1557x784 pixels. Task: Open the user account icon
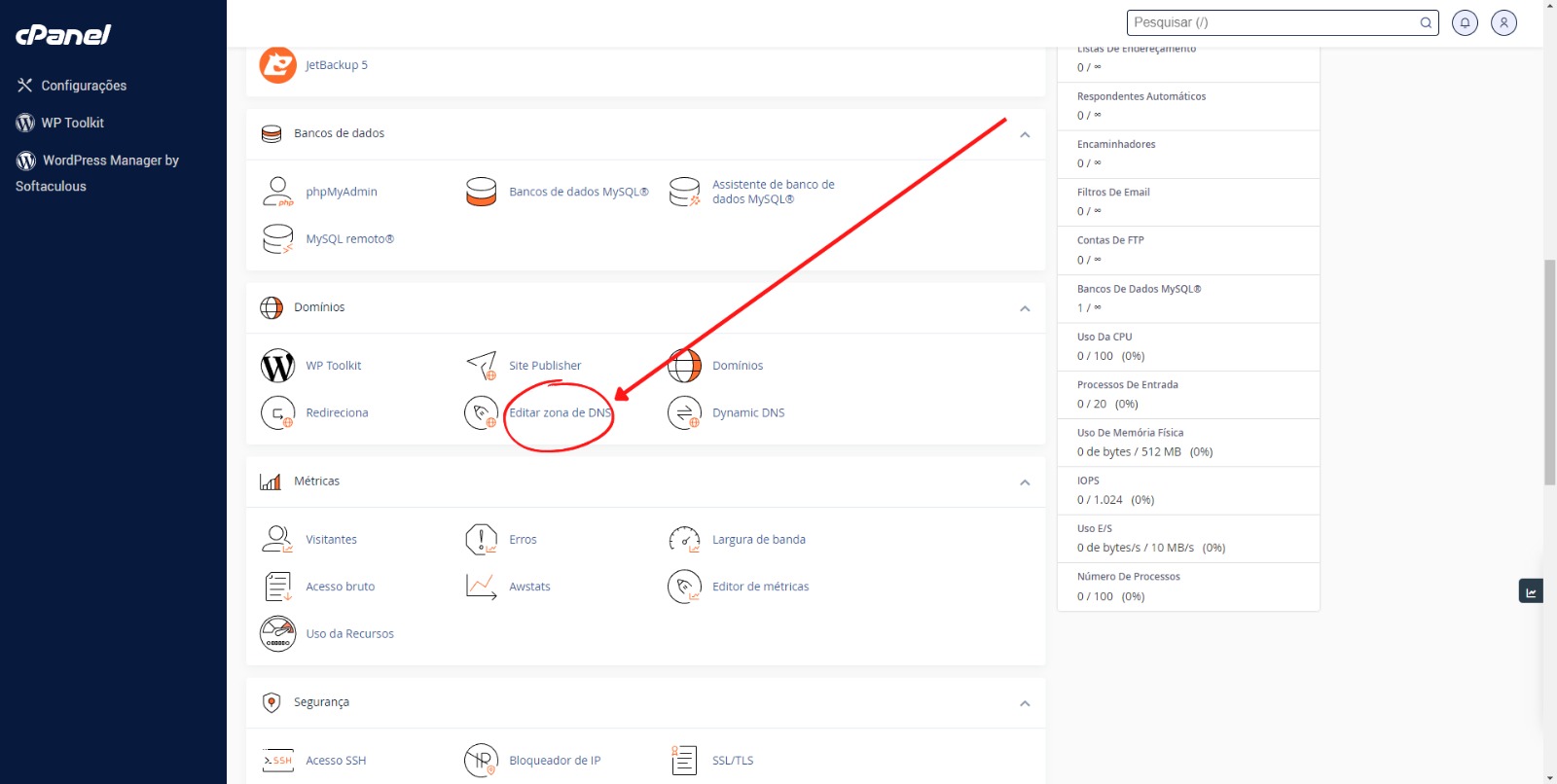pyautogui.click(x=1503, y=22)
